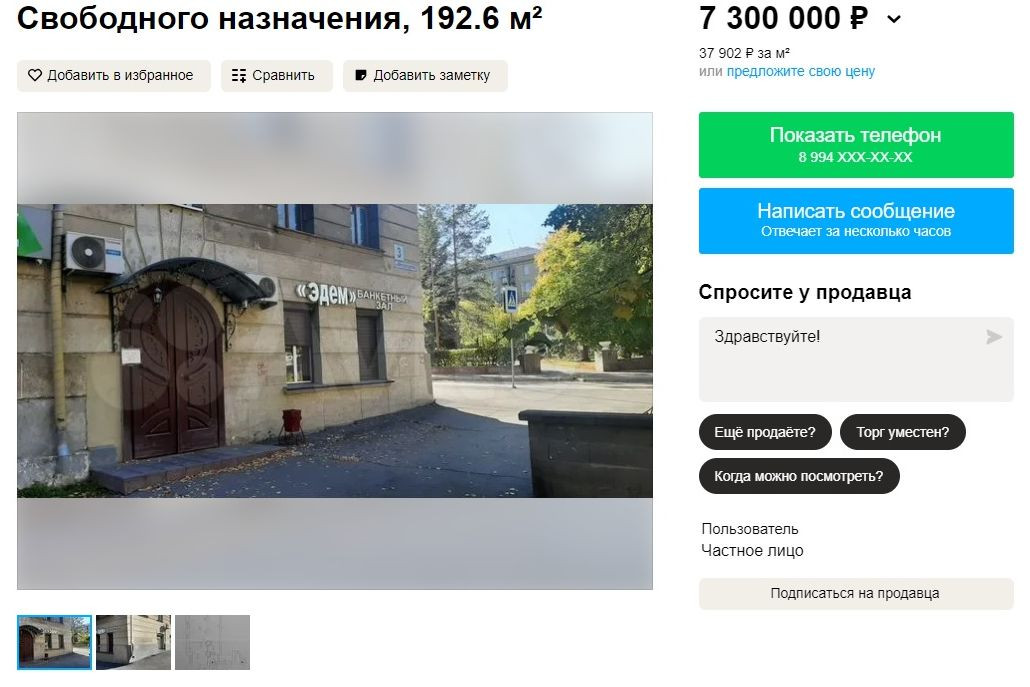
Task: Select the Ещё продаёте? quick question
Action: 765,432
